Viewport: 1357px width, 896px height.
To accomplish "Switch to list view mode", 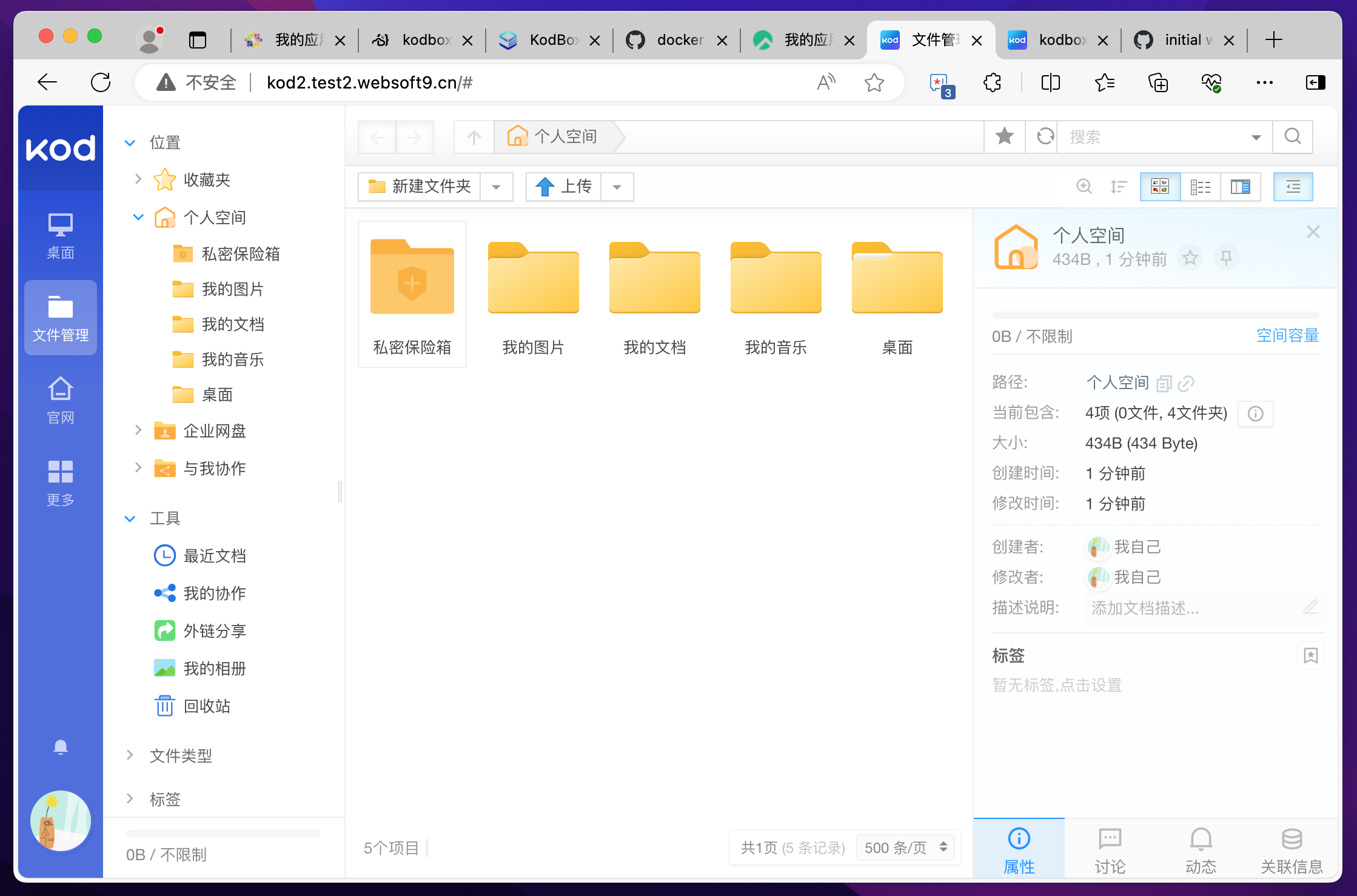I will coord(1200,187).
